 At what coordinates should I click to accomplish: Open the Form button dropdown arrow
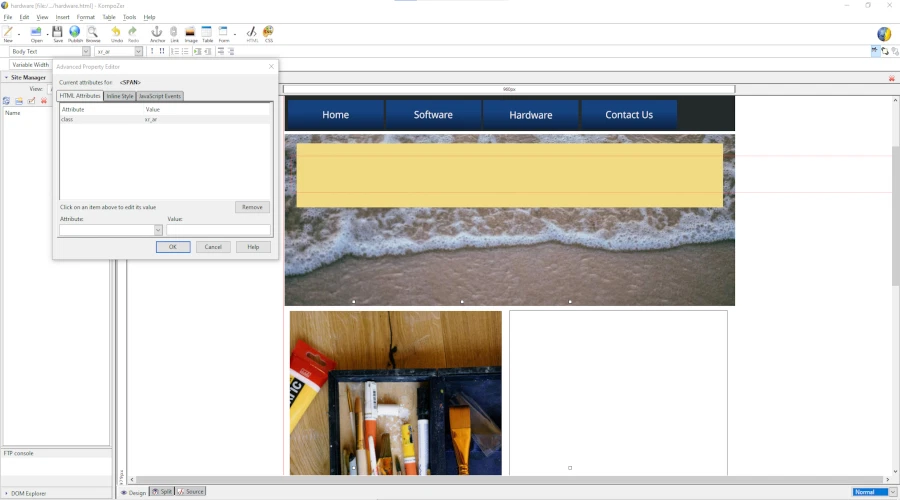coord(235,33)
